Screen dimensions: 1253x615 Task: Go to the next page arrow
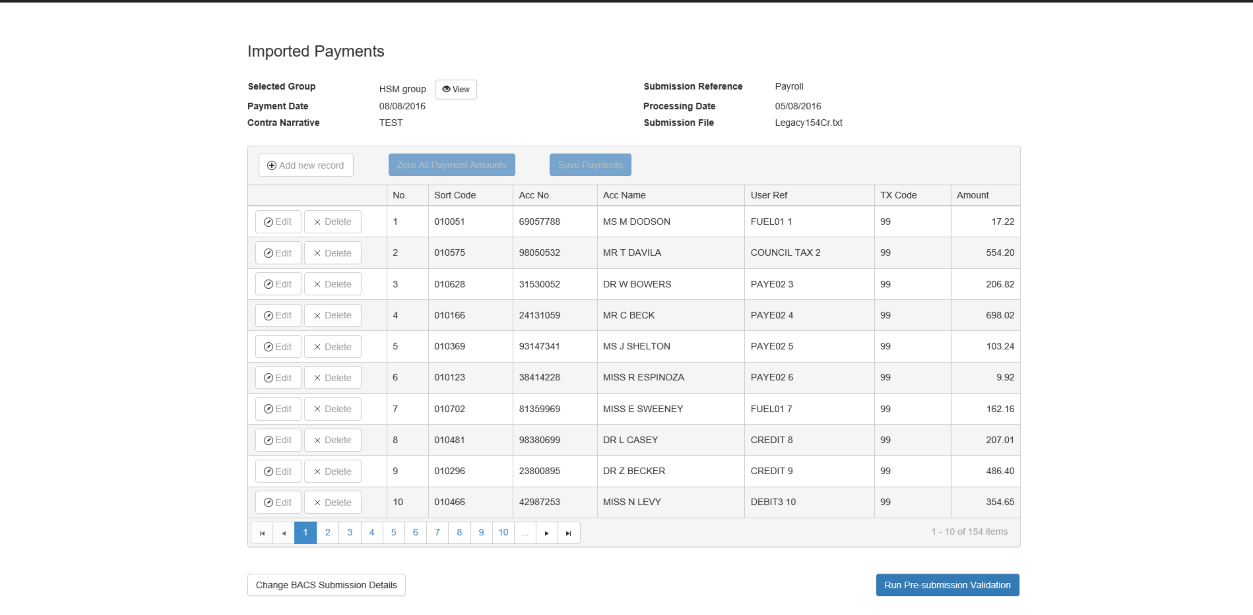(546, 532)
